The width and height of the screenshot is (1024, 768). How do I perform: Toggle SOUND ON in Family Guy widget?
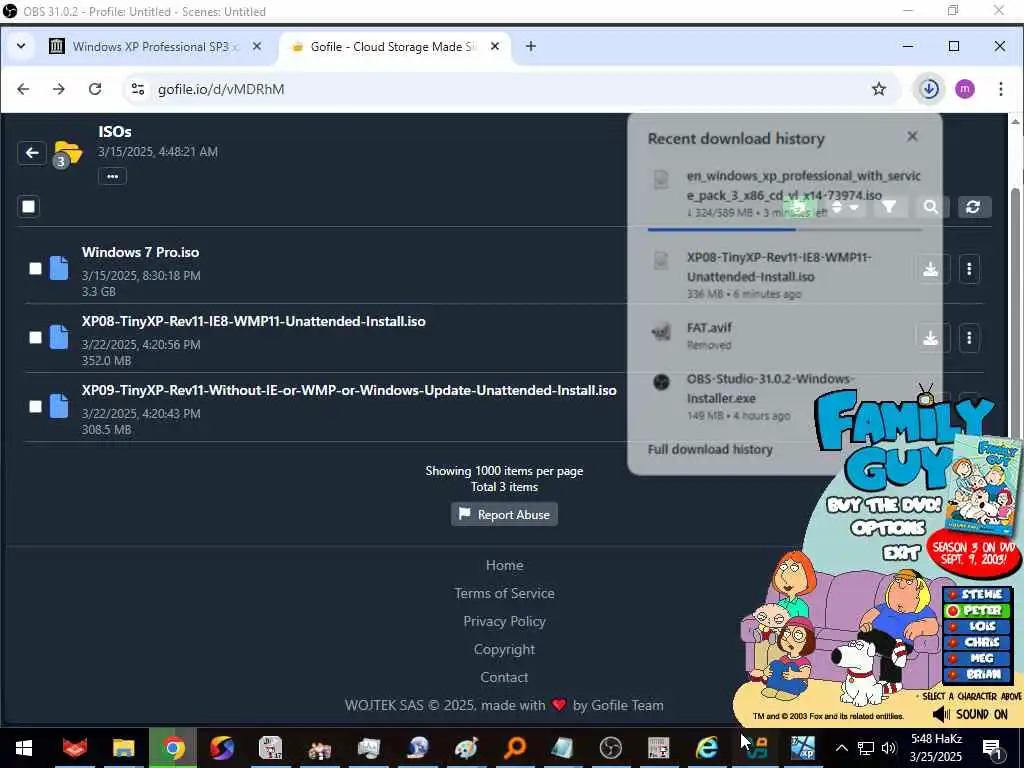tap(970, 714)
